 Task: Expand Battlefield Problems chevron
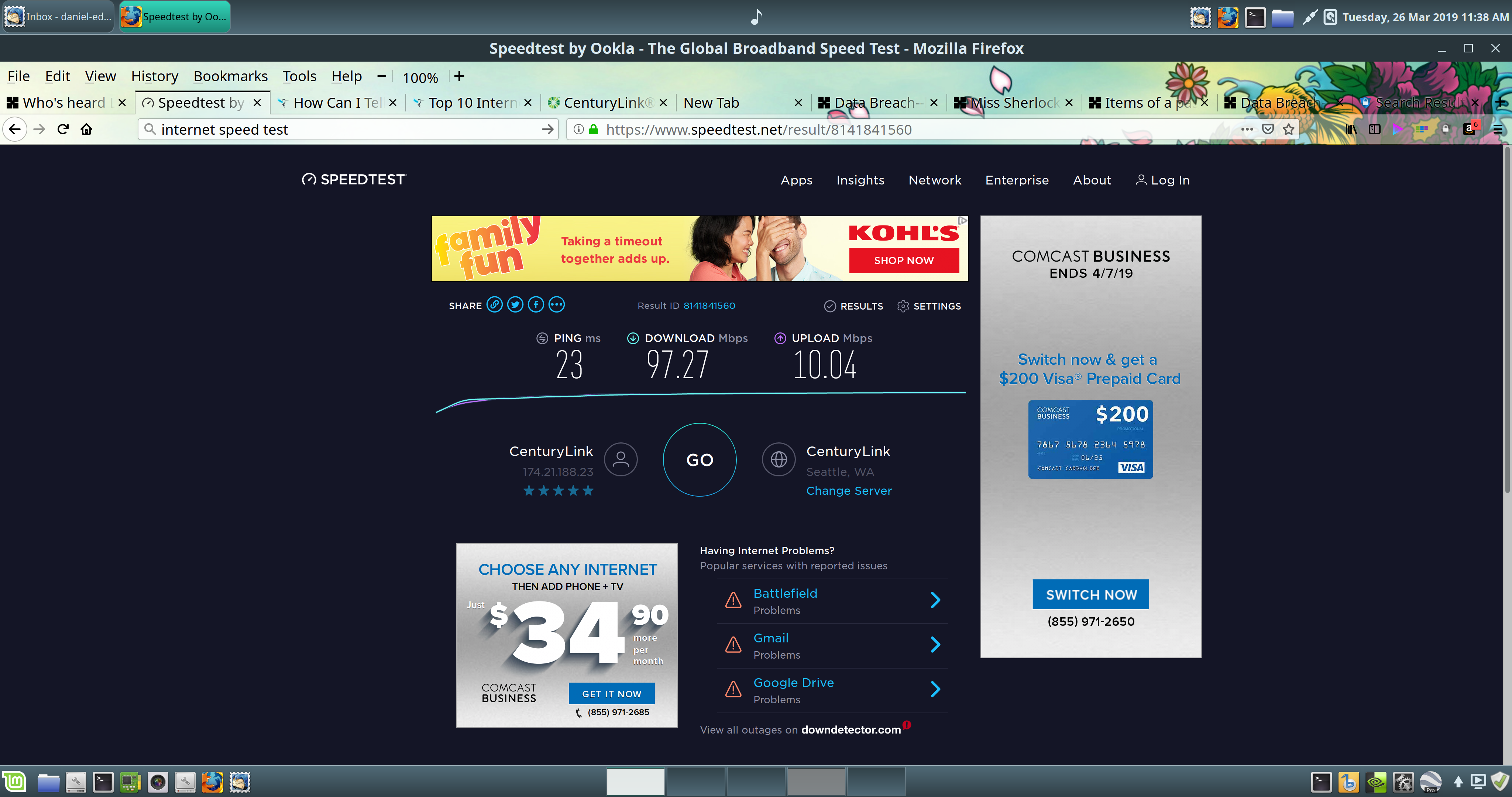click(x=935, y=600)
